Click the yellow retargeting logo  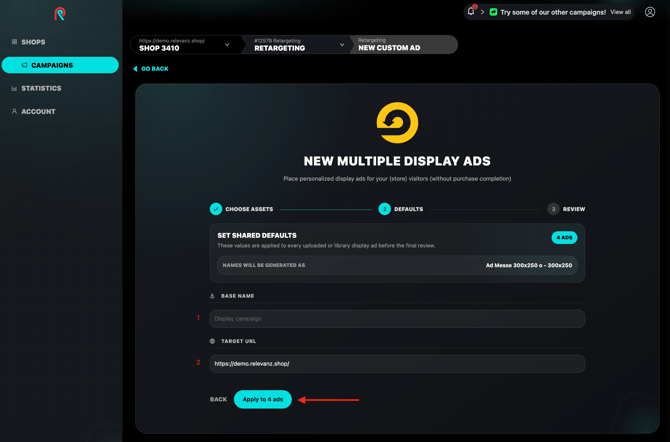[397, 123]
